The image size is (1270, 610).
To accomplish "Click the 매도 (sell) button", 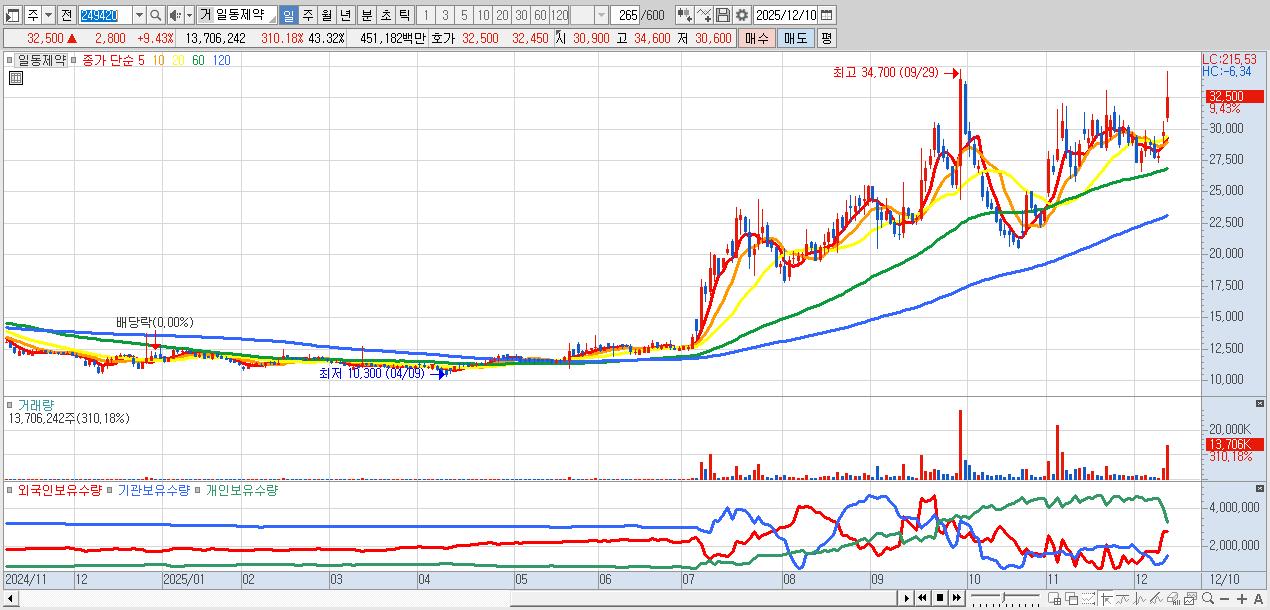I will pyautogui.click(x=795, y=38).
